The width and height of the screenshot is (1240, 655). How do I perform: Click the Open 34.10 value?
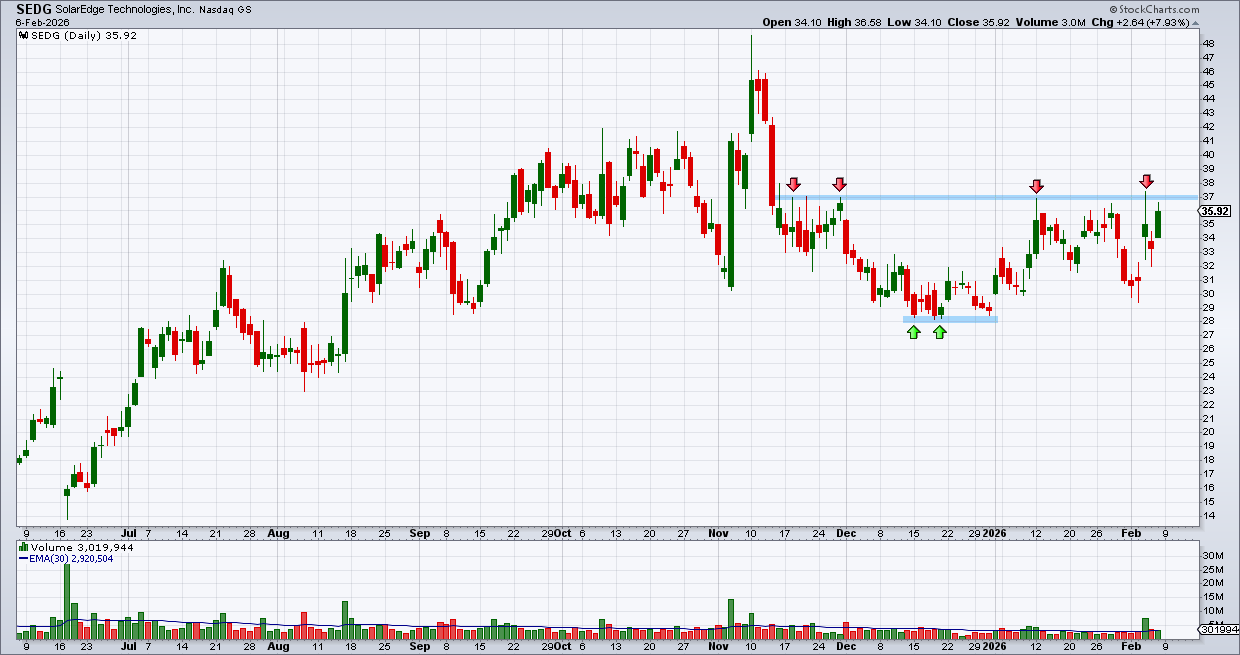point(791,22)
